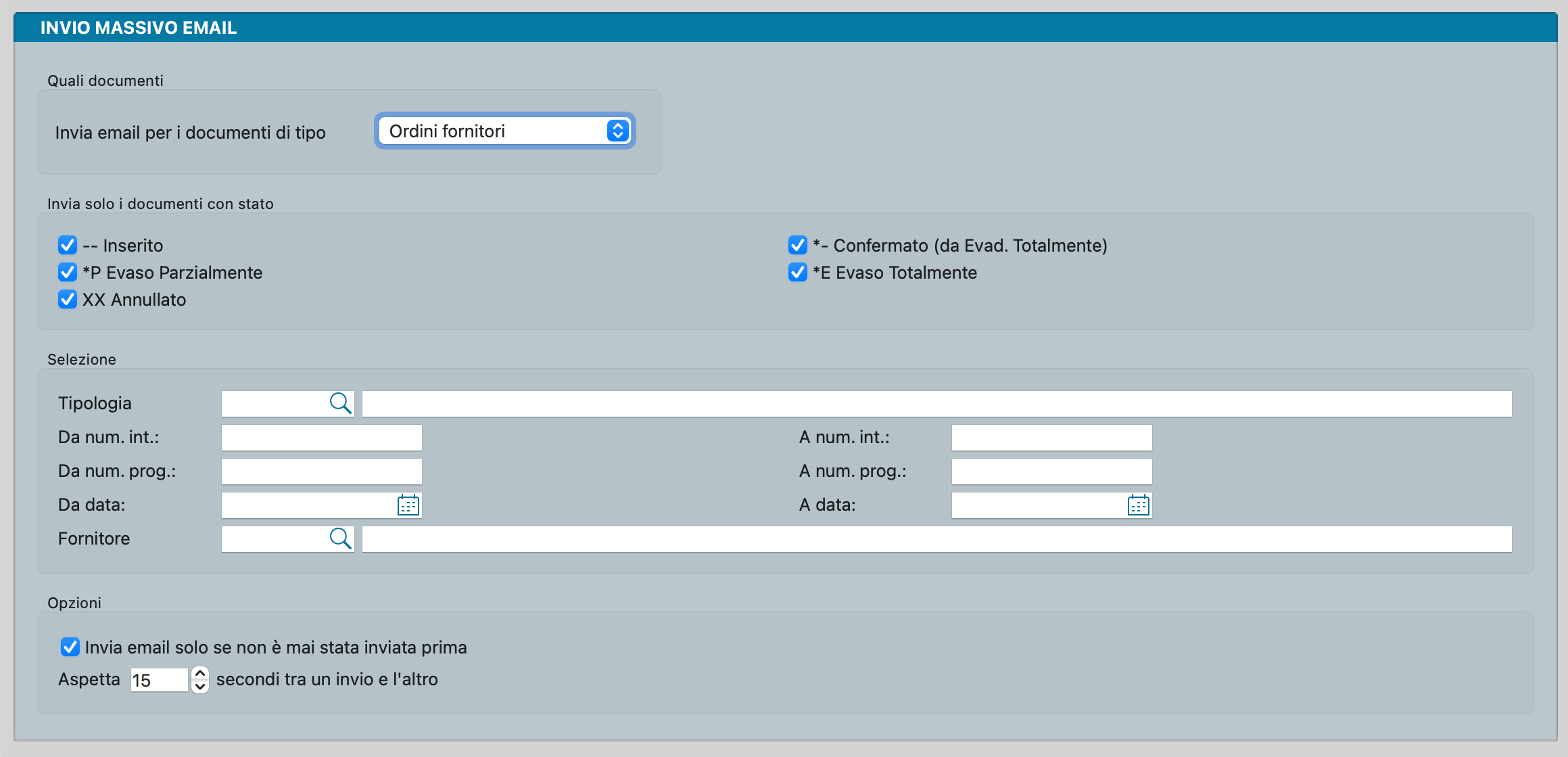Click the Aspetta seconds field showing 15
This screenshot has height=757, width=1568.
[x=160, y=680]
